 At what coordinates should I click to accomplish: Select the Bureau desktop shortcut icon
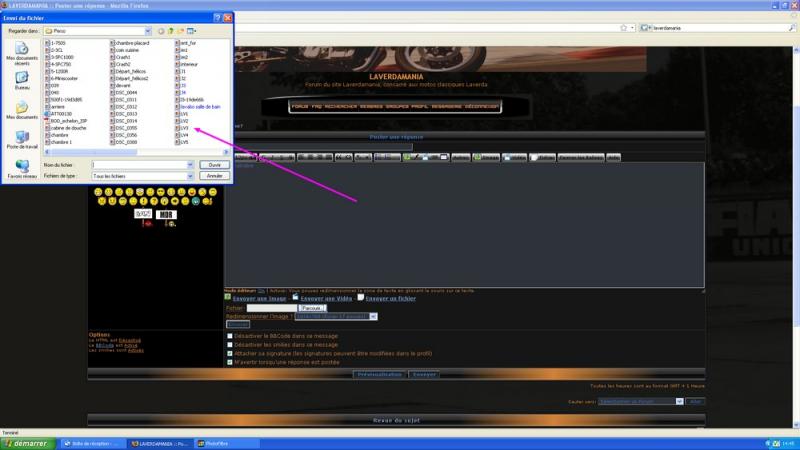point(22,81)
